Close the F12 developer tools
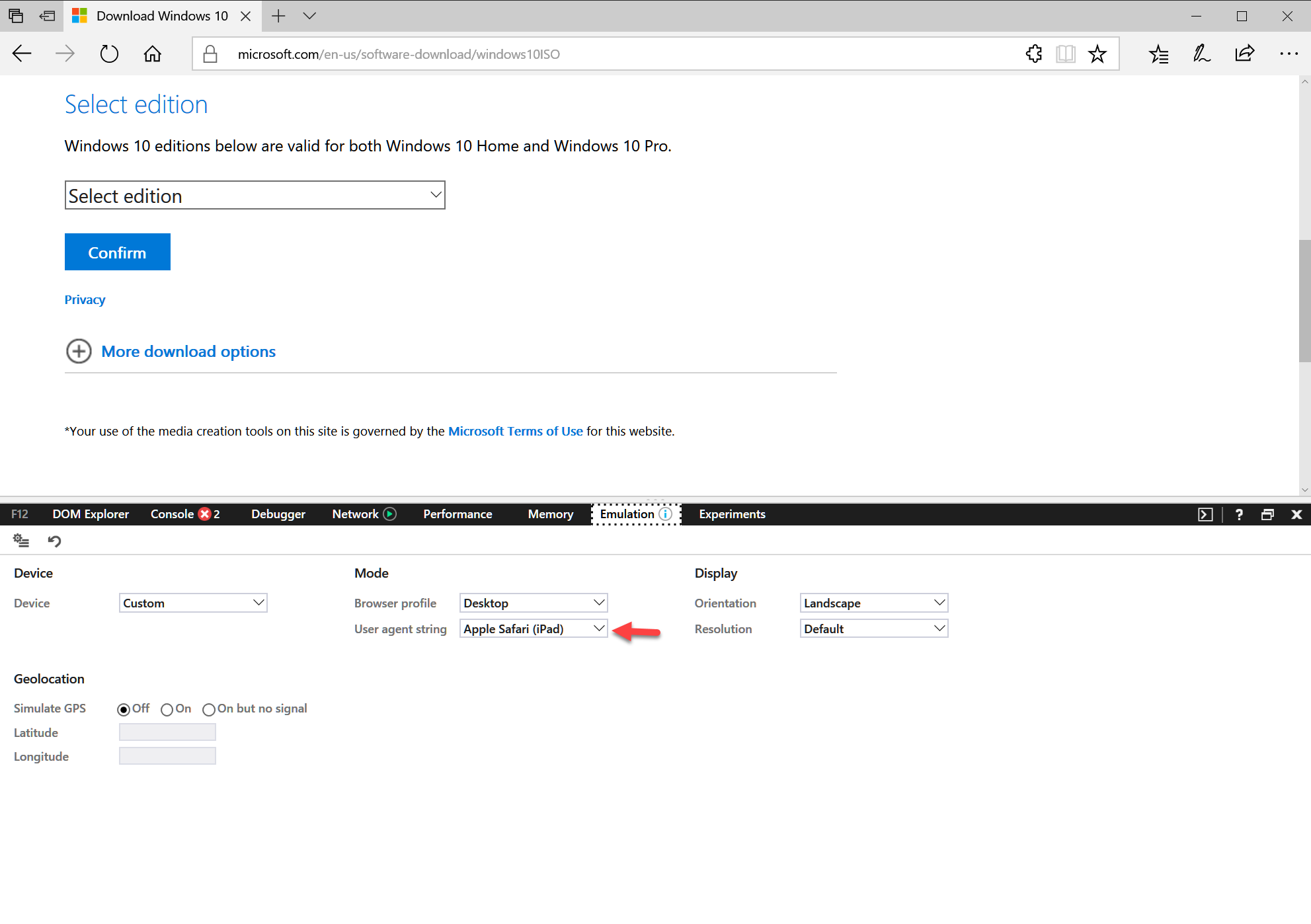Image resolution: width=1311 pixels, height=924 pixels. click(1296, 514)
